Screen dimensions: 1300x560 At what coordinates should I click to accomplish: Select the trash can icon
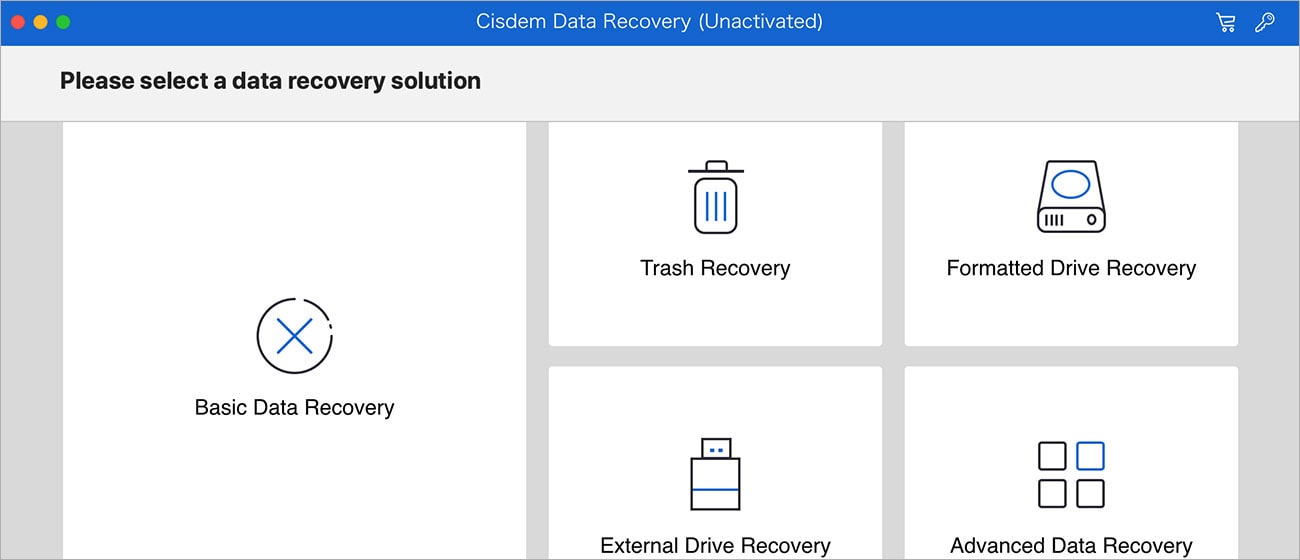pyautogui.click(x=715, y=197)
